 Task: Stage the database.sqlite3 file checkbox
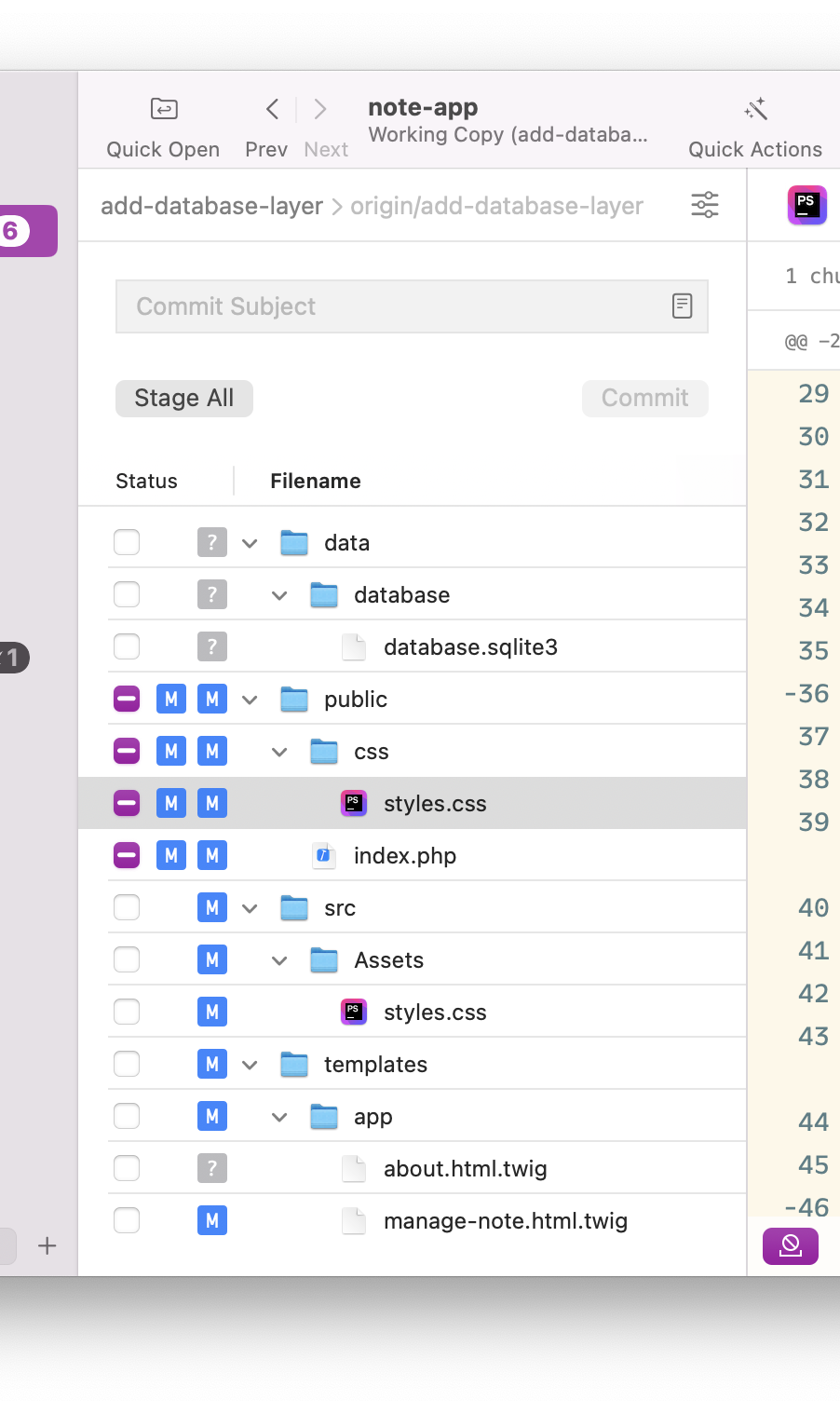pos(127,646)
